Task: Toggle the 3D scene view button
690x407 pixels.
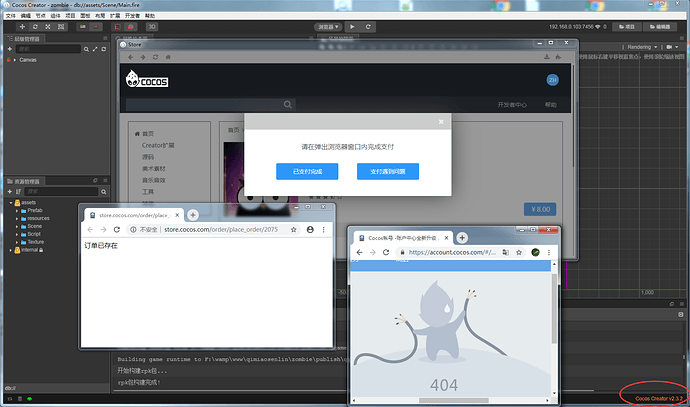Action: point(152,27)
